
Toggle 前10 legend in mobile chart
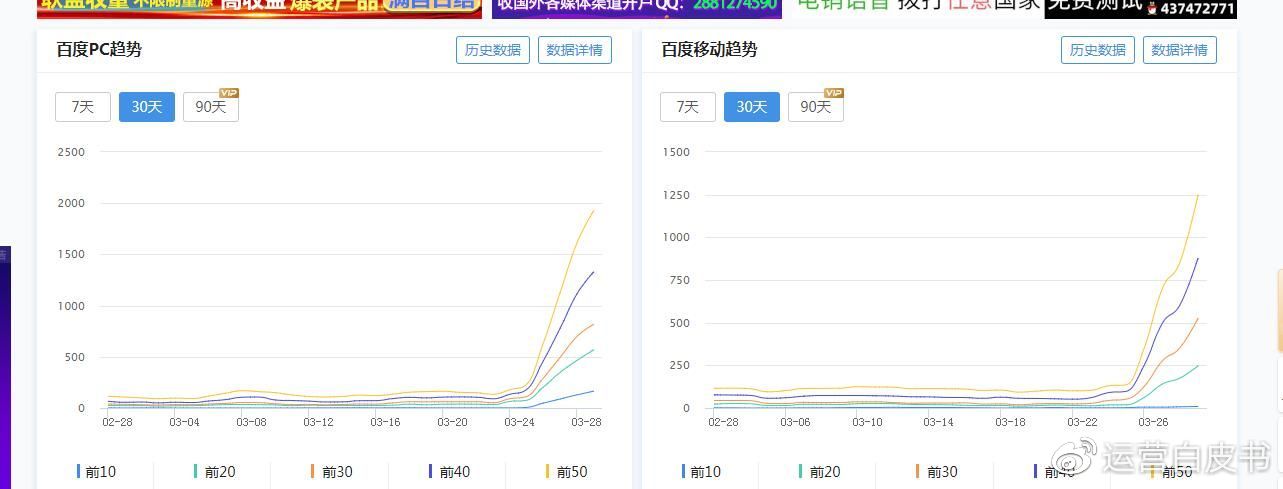(x=701, y=472)
